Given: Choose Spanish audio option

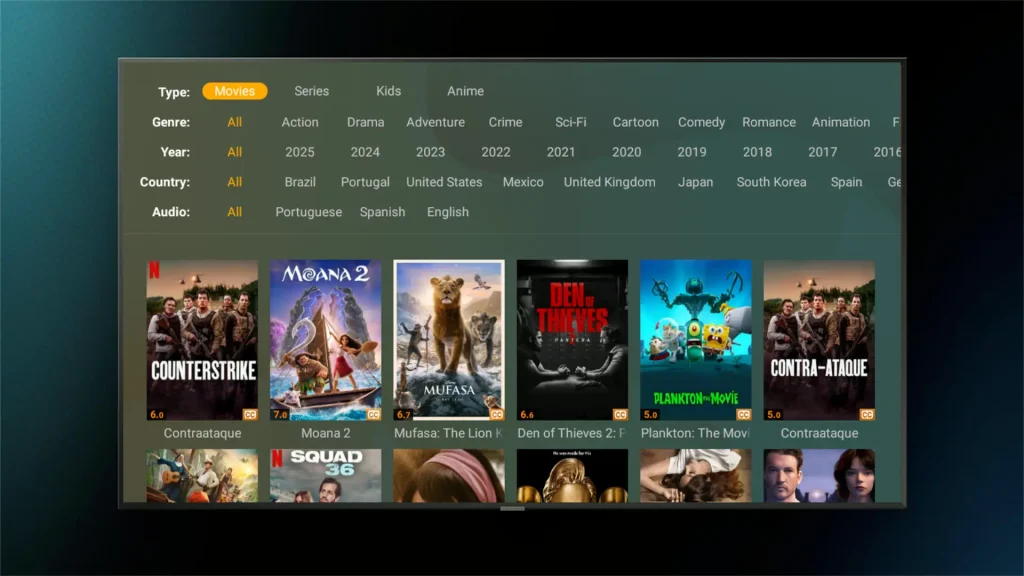Looking at the screenshot, I should coord(382,212).
